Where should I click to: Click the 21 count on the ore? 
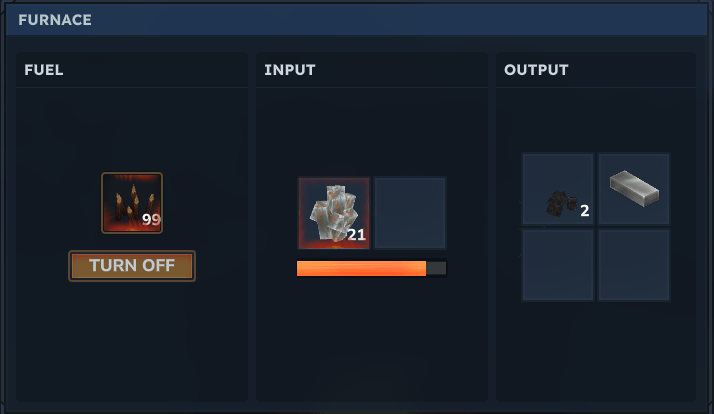(357, 235)
